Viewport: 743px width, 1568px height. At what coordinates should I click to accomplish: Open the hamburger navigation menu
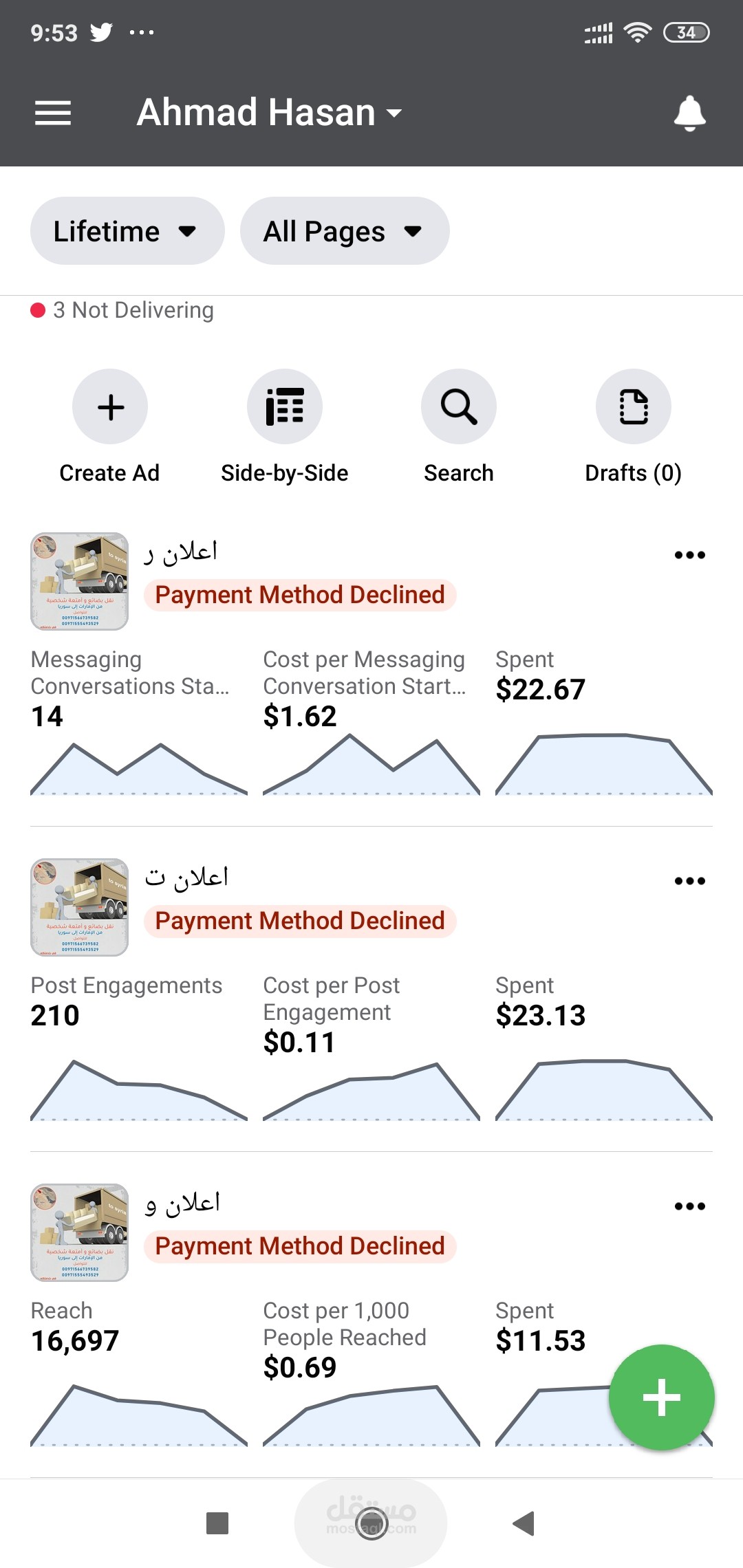tap(53, 113)
